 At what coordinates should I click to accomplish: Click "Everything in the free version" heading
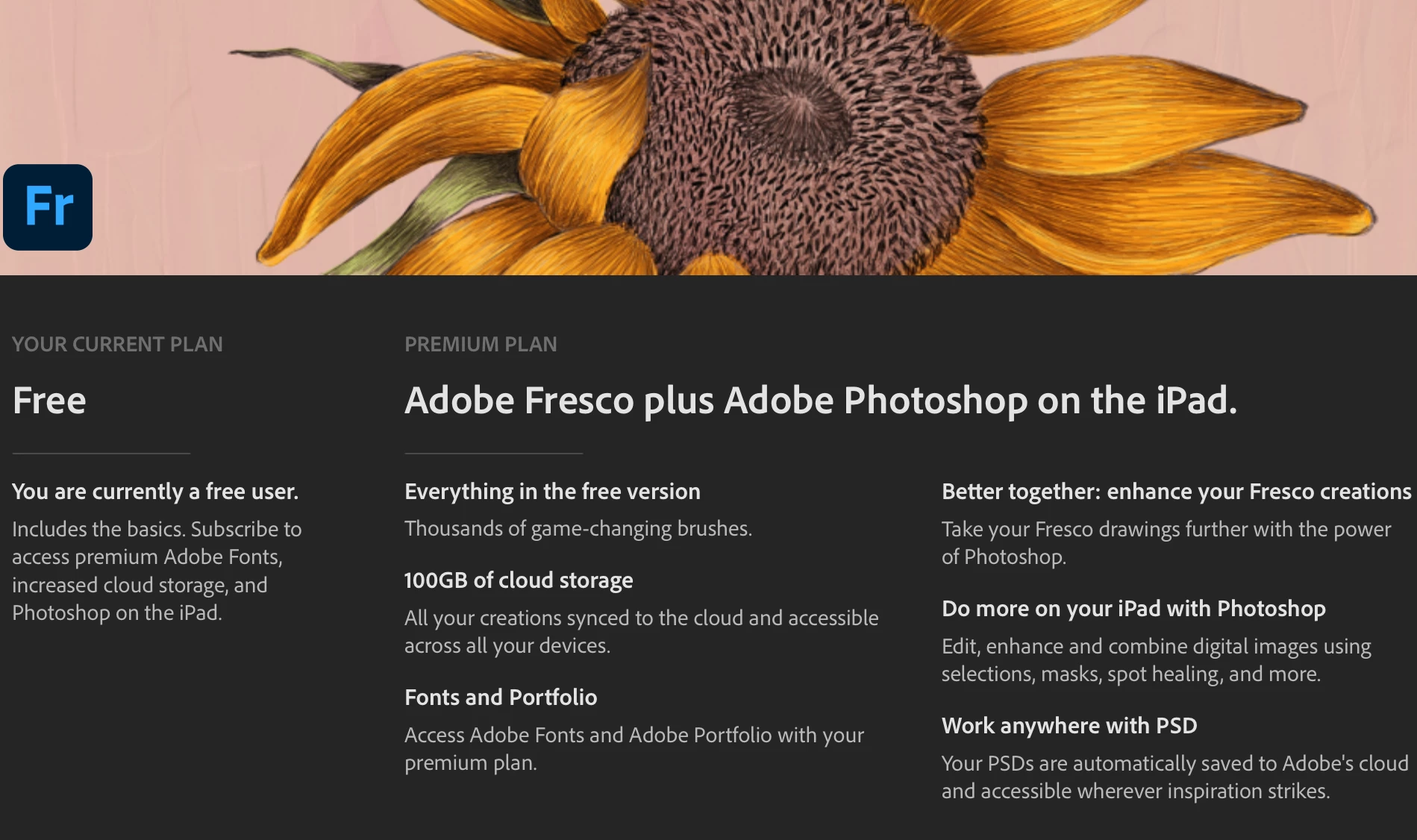(552, 492)
